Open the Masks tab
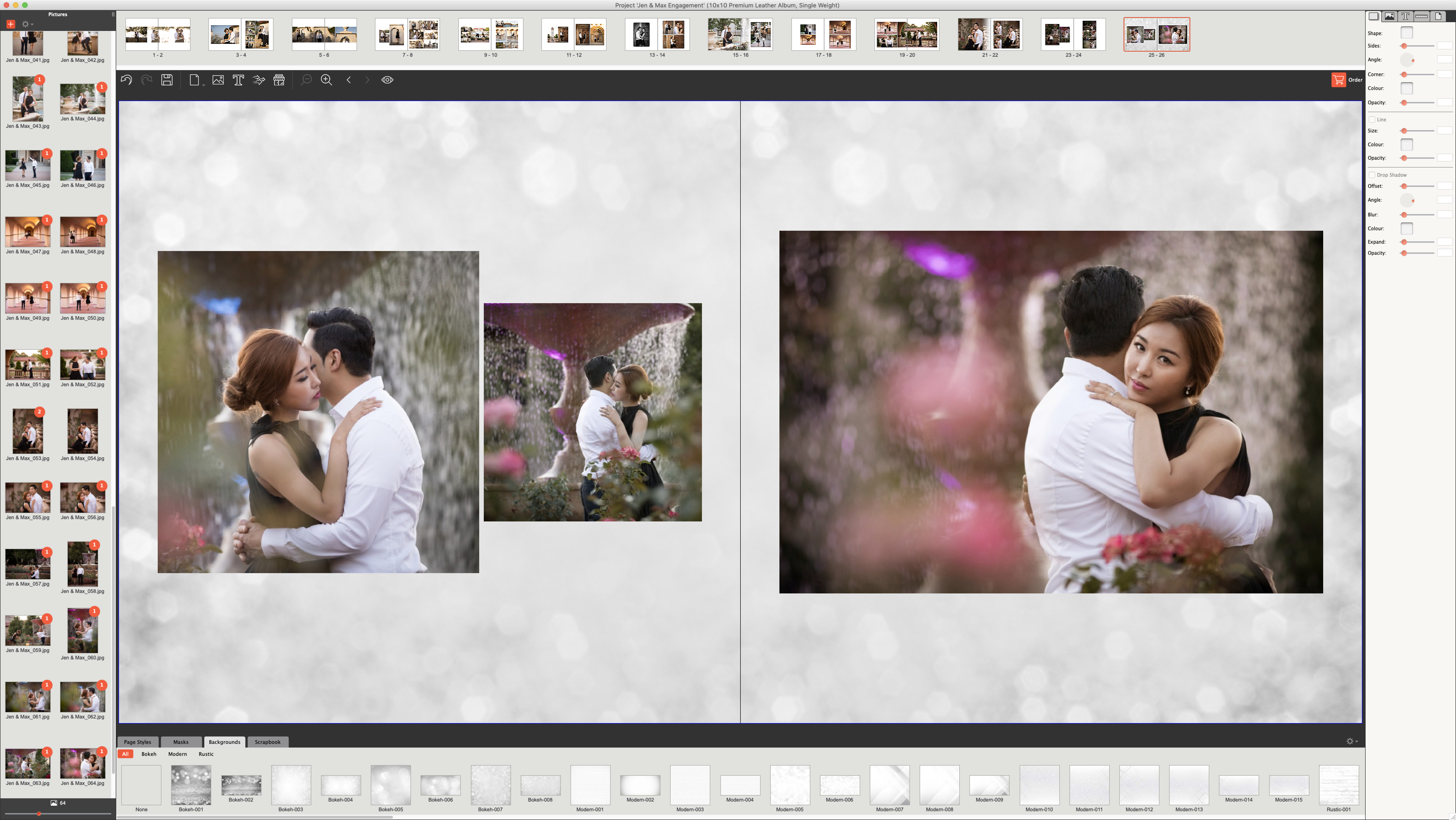The width and height of the screenshot is (1456, 820). pos(181,742)
